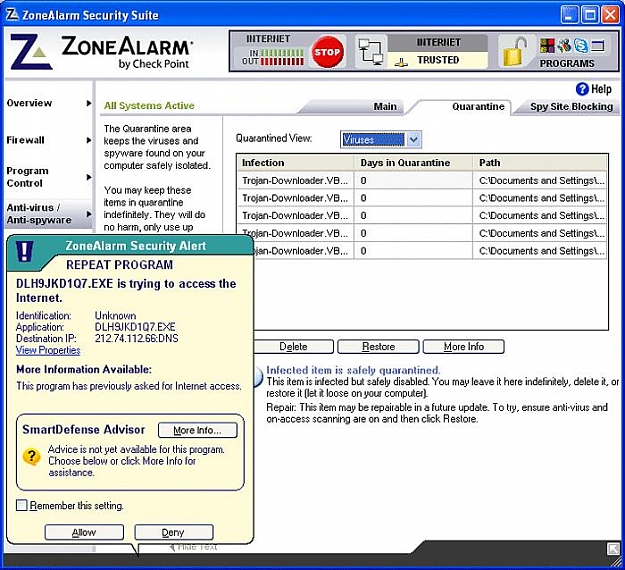Image resolution: width=625 pixels, height=570 pixels.
Task: Click the More Info button below quarantine list
Action: click(x=464, y=346)
